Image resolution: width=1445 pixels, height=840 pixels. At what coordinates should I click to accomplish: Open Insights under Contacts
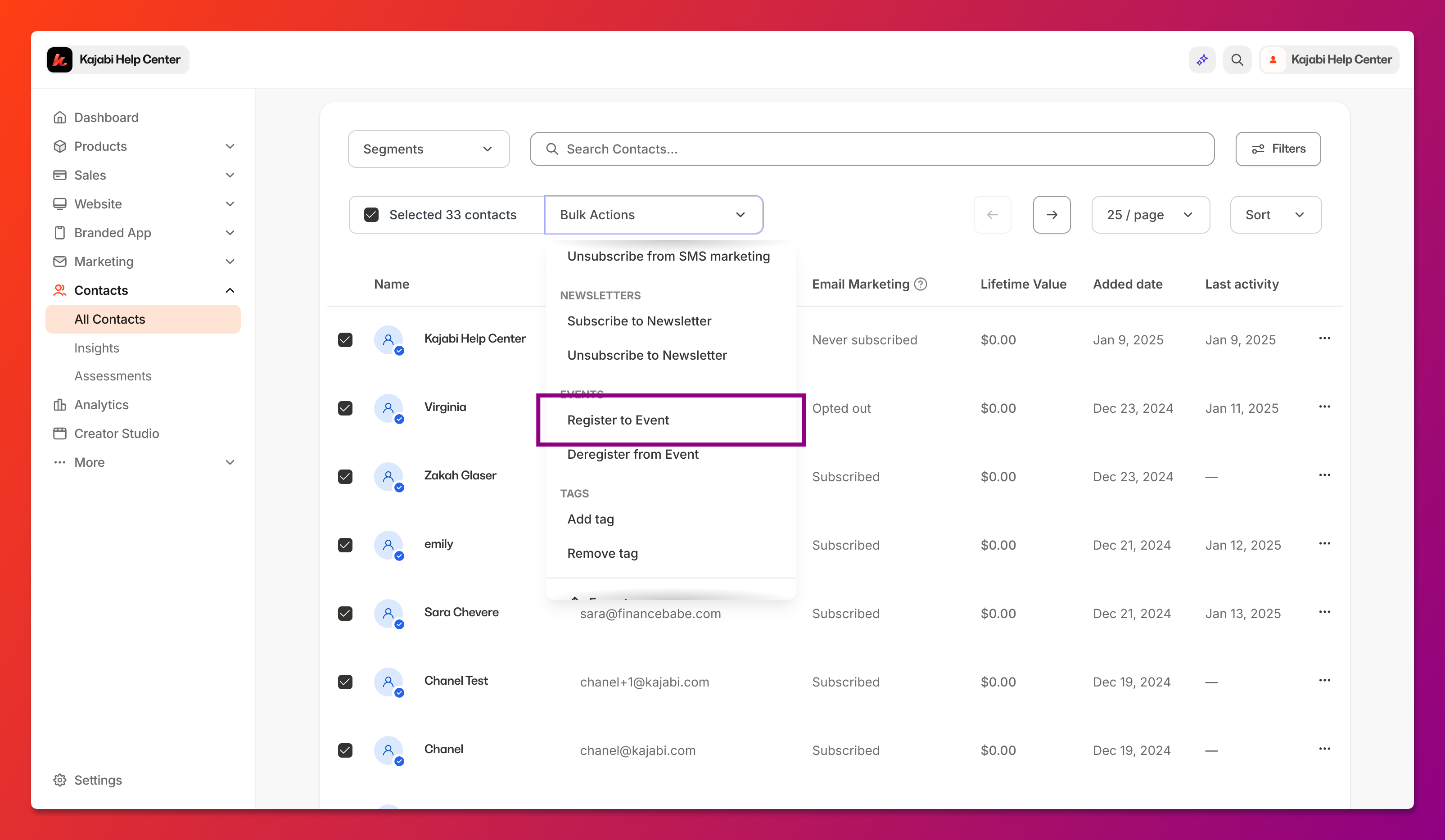coord(96,348)
